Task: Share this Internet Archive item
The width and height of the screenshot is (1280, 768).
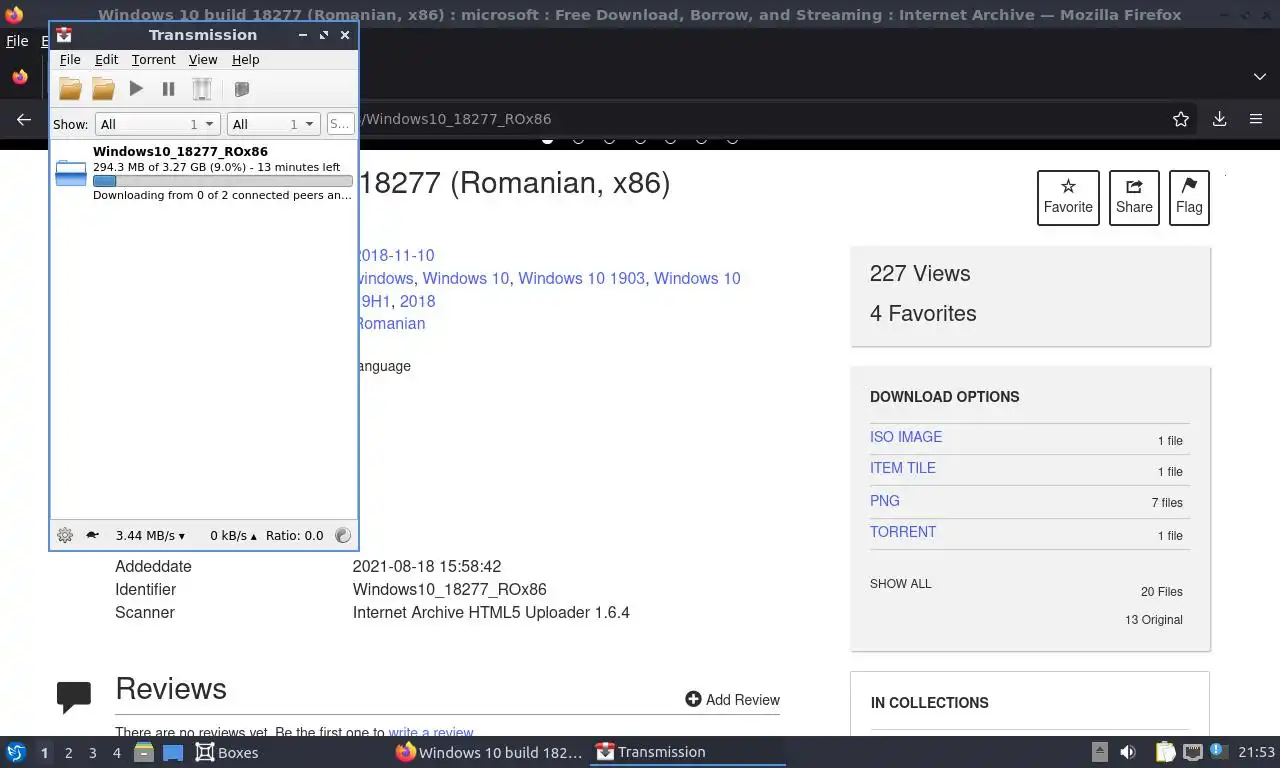Action: 1134,197
